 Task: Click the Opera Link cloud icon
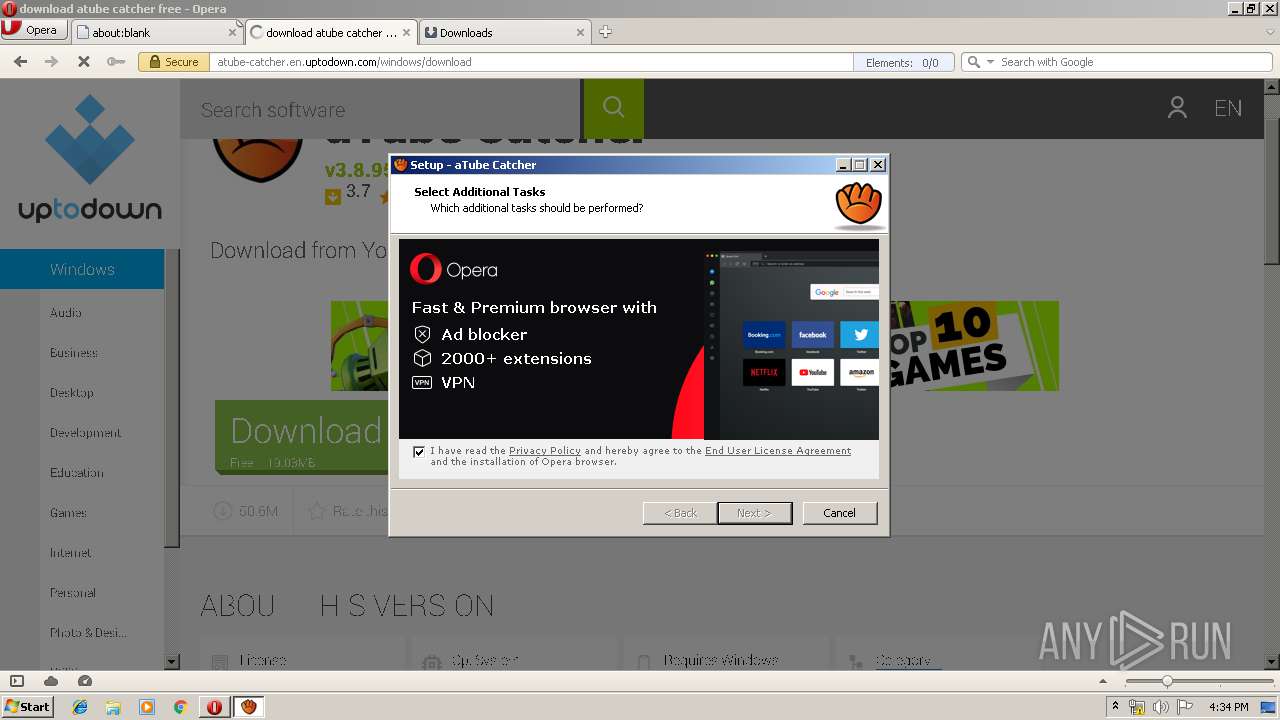51,681
